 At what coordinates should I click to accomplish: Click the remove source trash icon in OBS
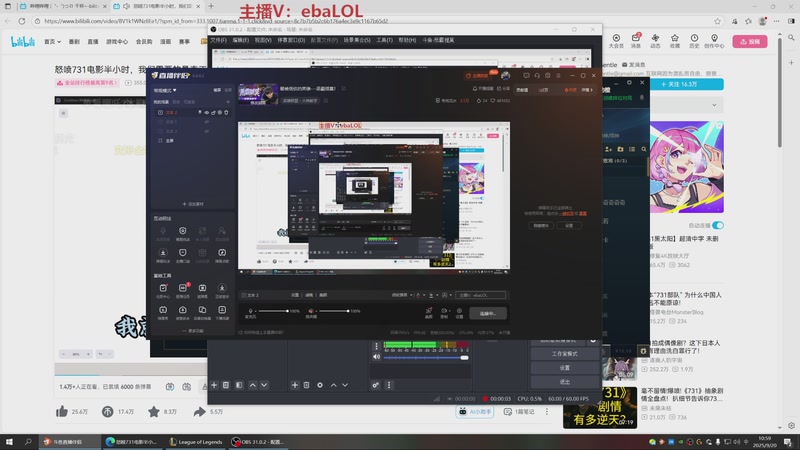307,385
